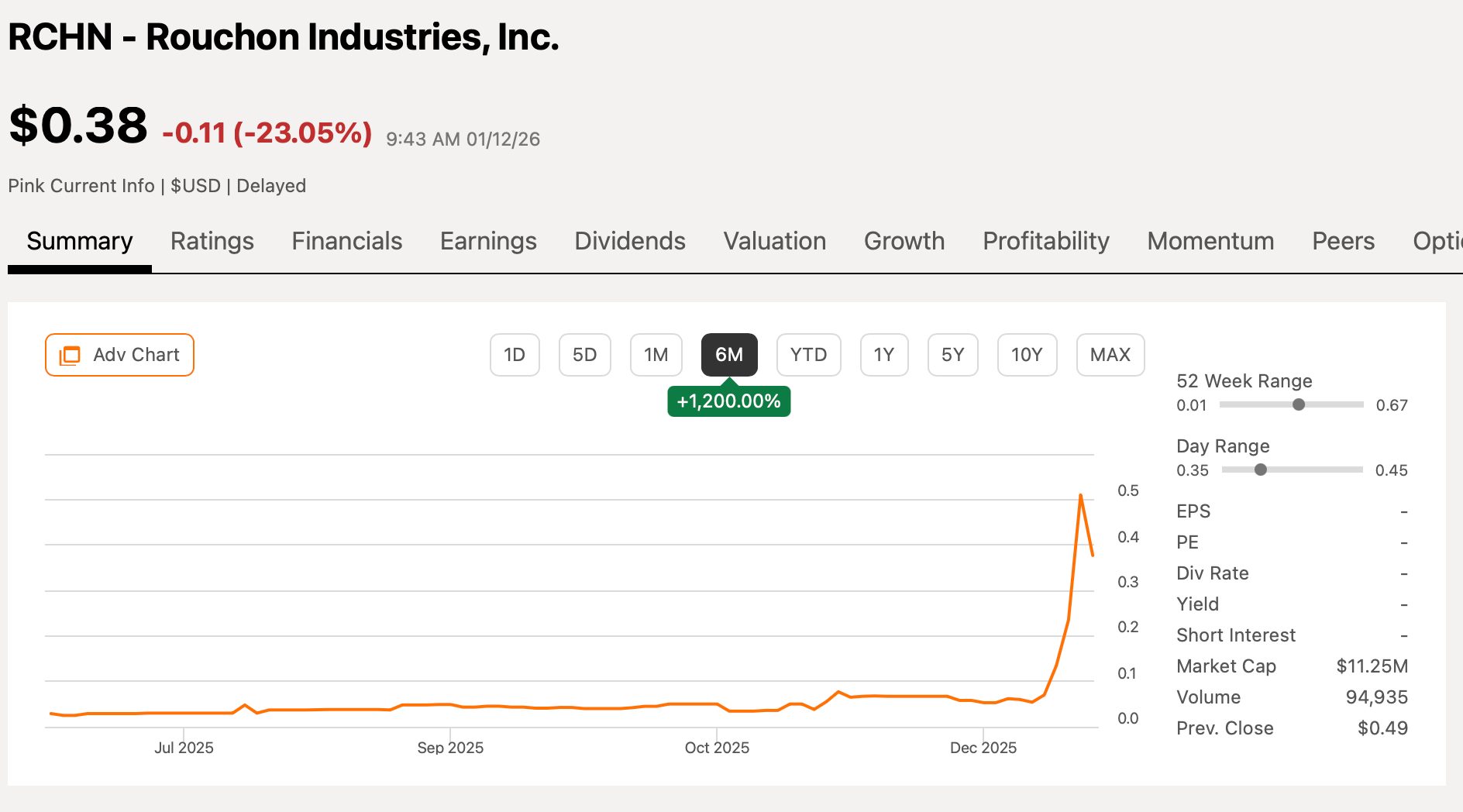Open the Momentum tab
The width and height of the screenshot is (1463, 812).
click(1210, 241)
